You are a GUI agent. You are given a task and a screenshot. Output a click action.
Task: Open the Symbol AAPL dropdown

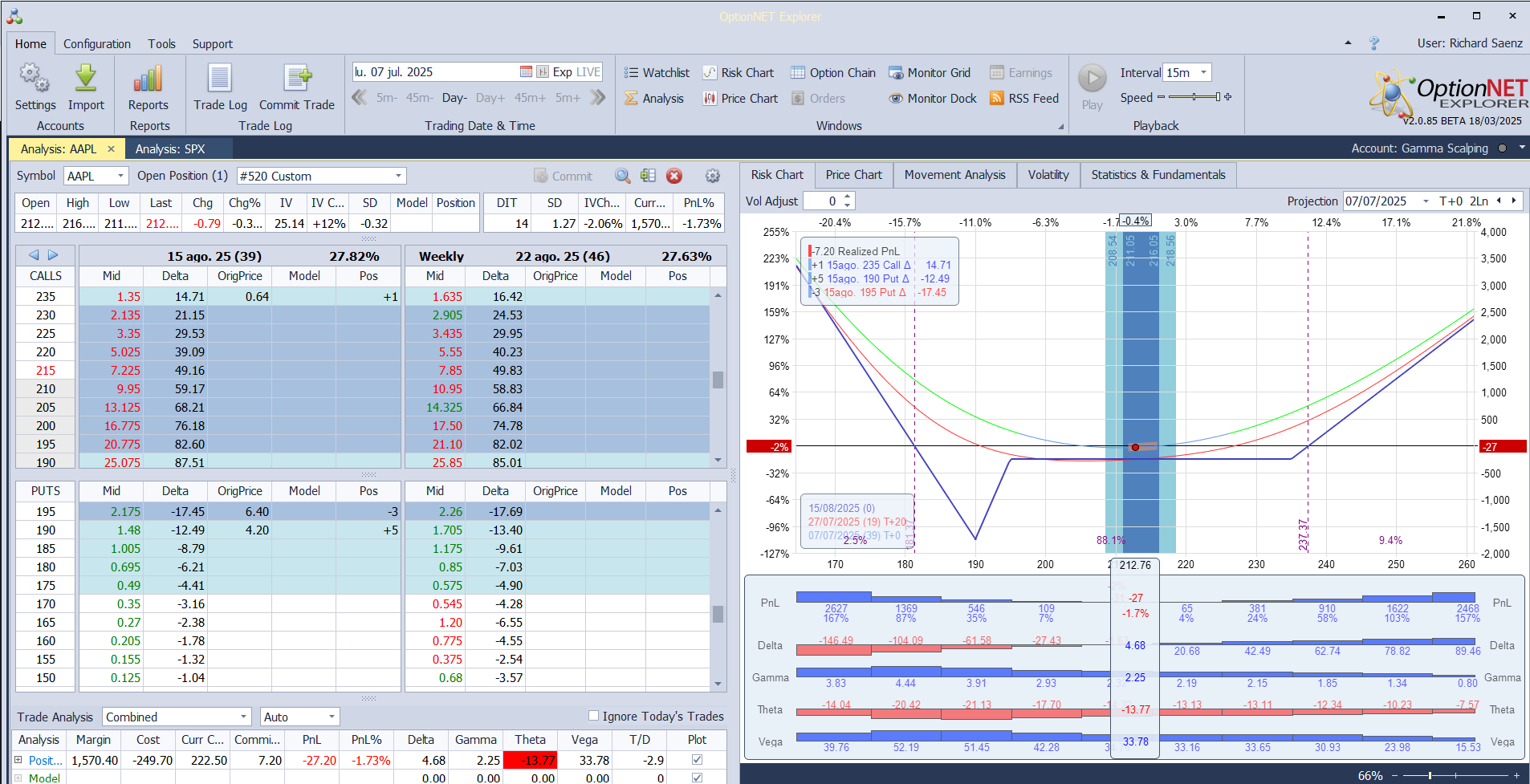pyautogui.click(x=121, y=176)
